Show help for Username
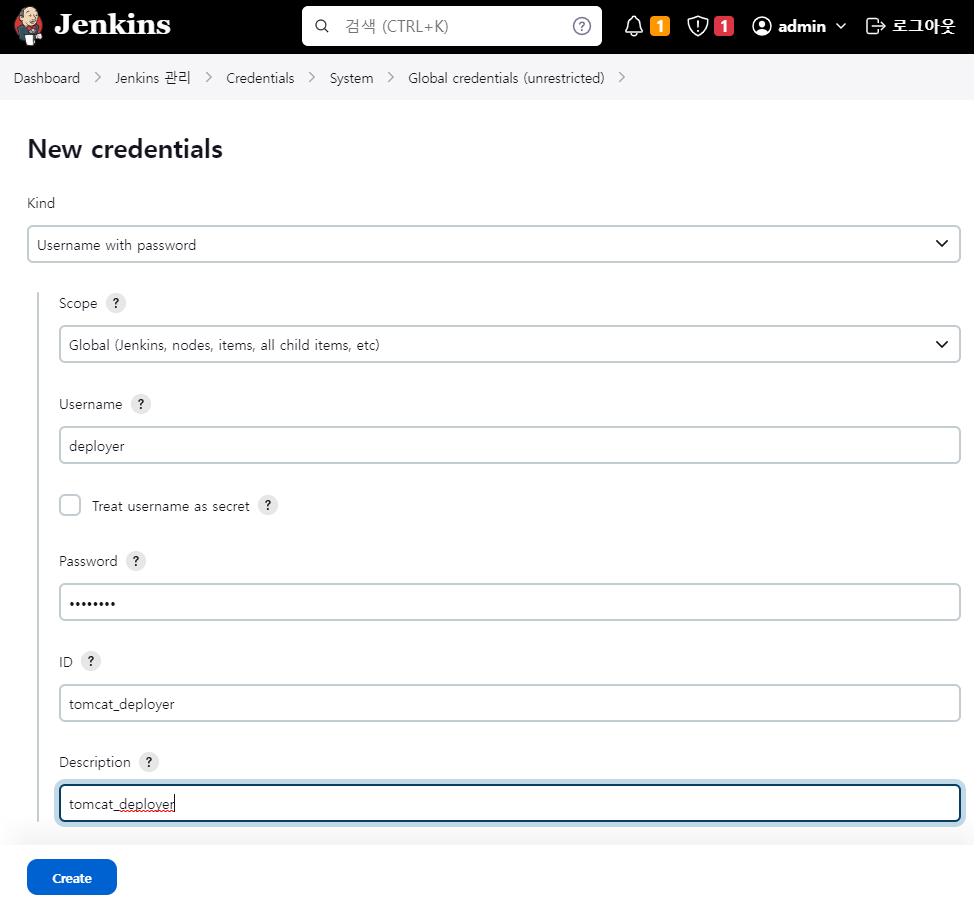This screenshot has height=900, width=974. (141, 404)
